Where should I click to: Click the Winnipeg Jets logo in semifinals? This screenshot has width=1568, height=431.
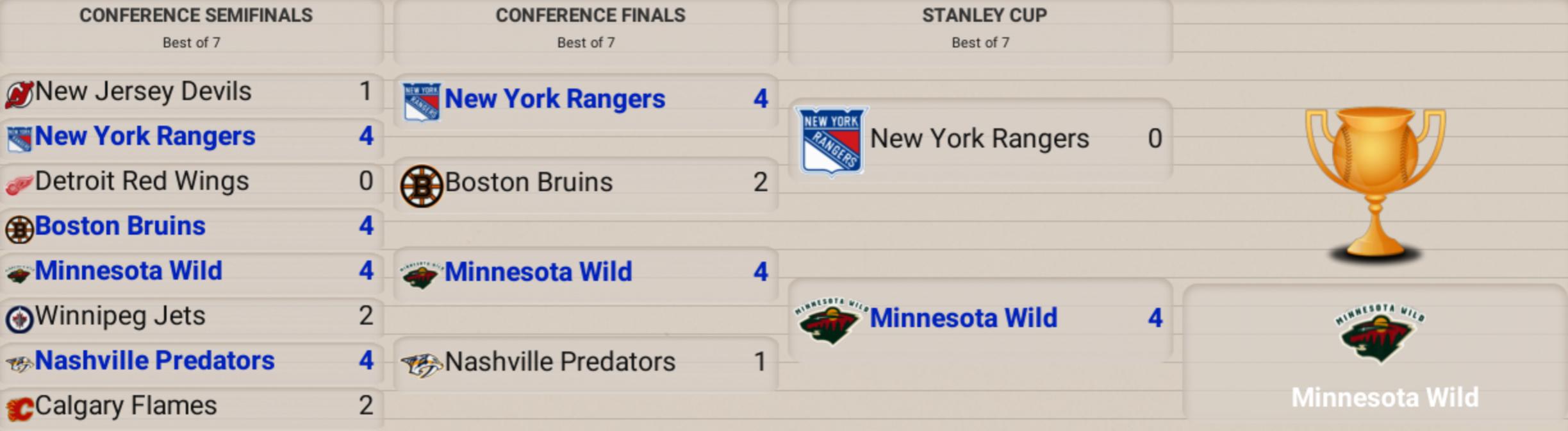19,319
